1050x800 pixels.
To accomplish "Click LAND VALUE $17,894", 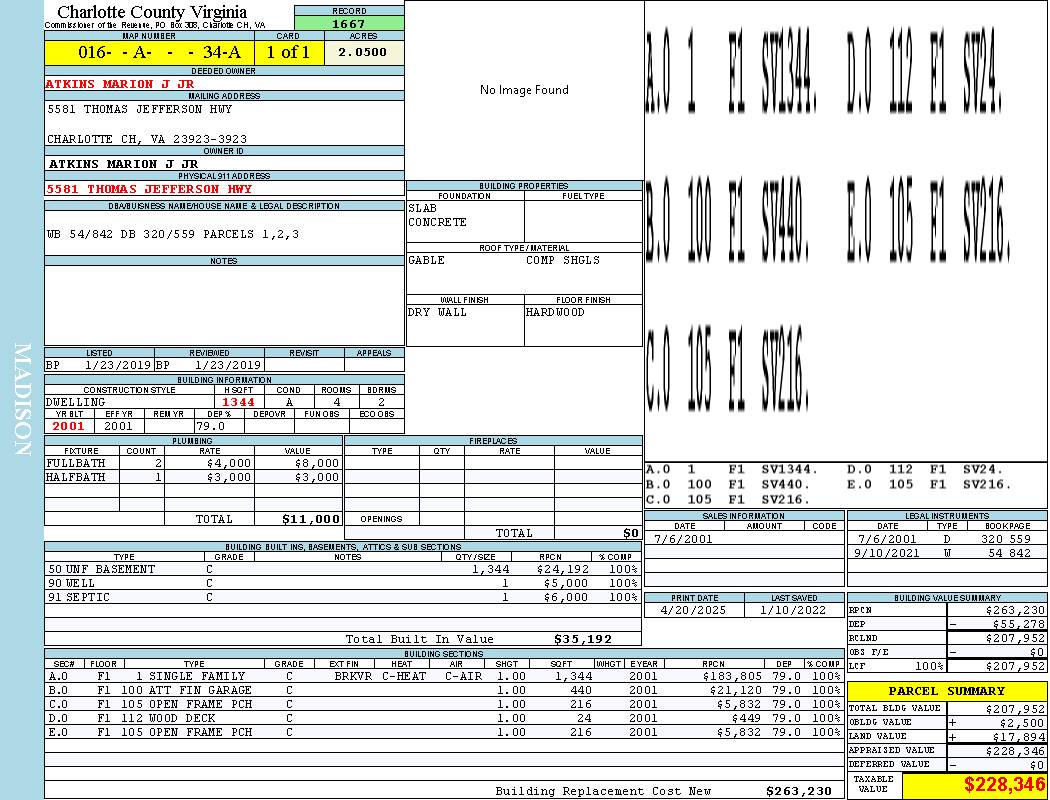I will 1019,736.
